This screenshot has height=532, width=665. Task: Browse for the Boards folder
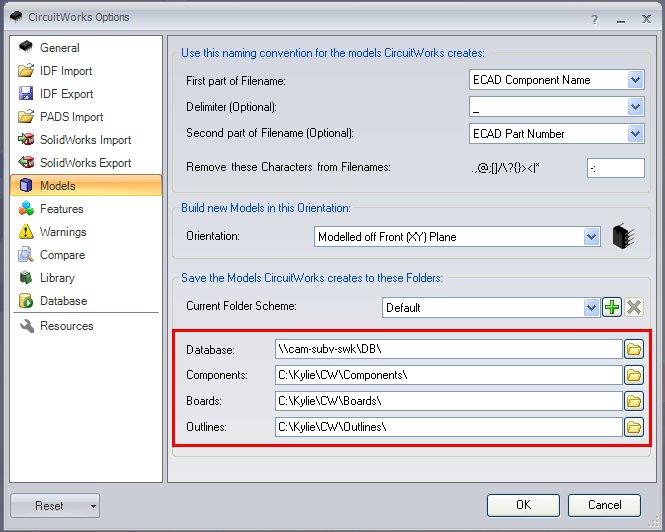634,401
